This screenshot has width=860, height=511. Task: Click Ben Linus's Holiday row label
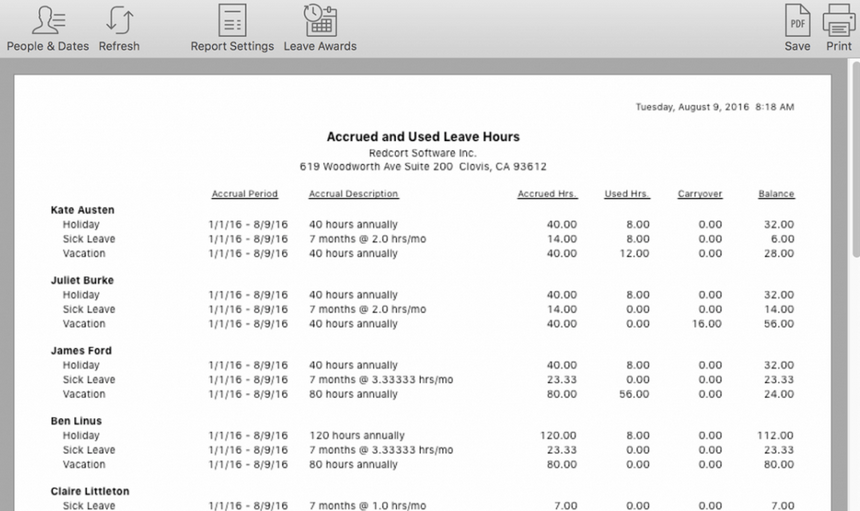click(81, 435)
